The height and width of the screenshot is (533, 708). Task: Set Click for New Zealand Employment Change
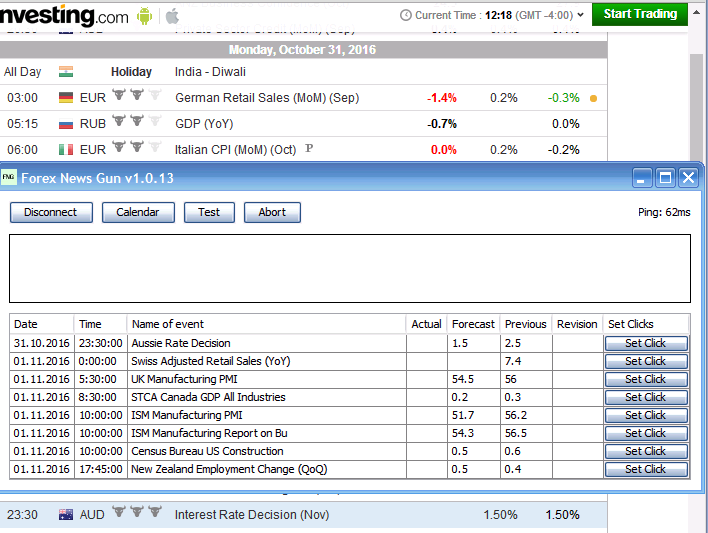pyautogui.click(x=645, y=469)
